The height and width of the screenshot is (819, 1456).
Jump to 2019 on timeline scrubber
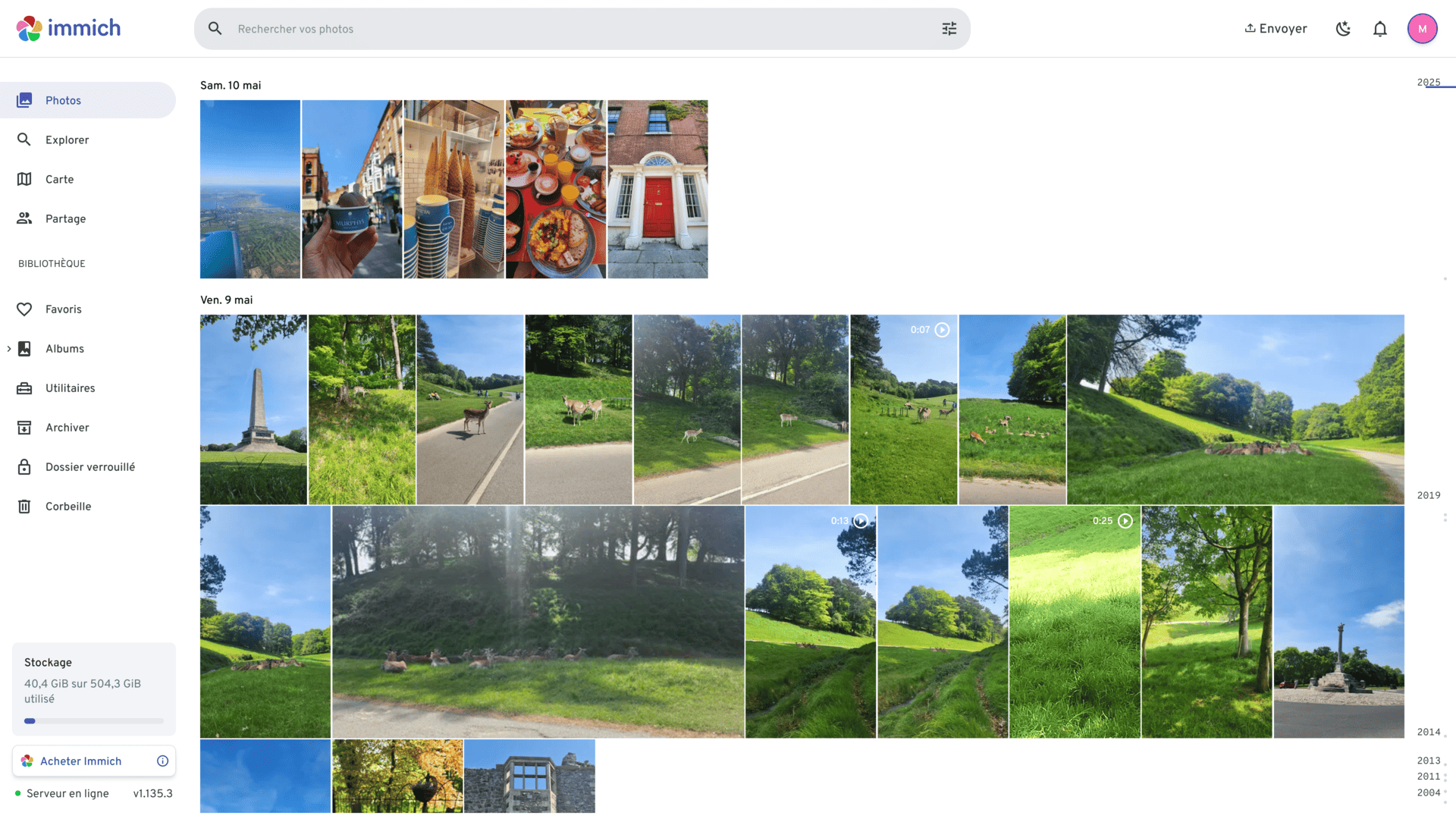tap(1428, 495)
